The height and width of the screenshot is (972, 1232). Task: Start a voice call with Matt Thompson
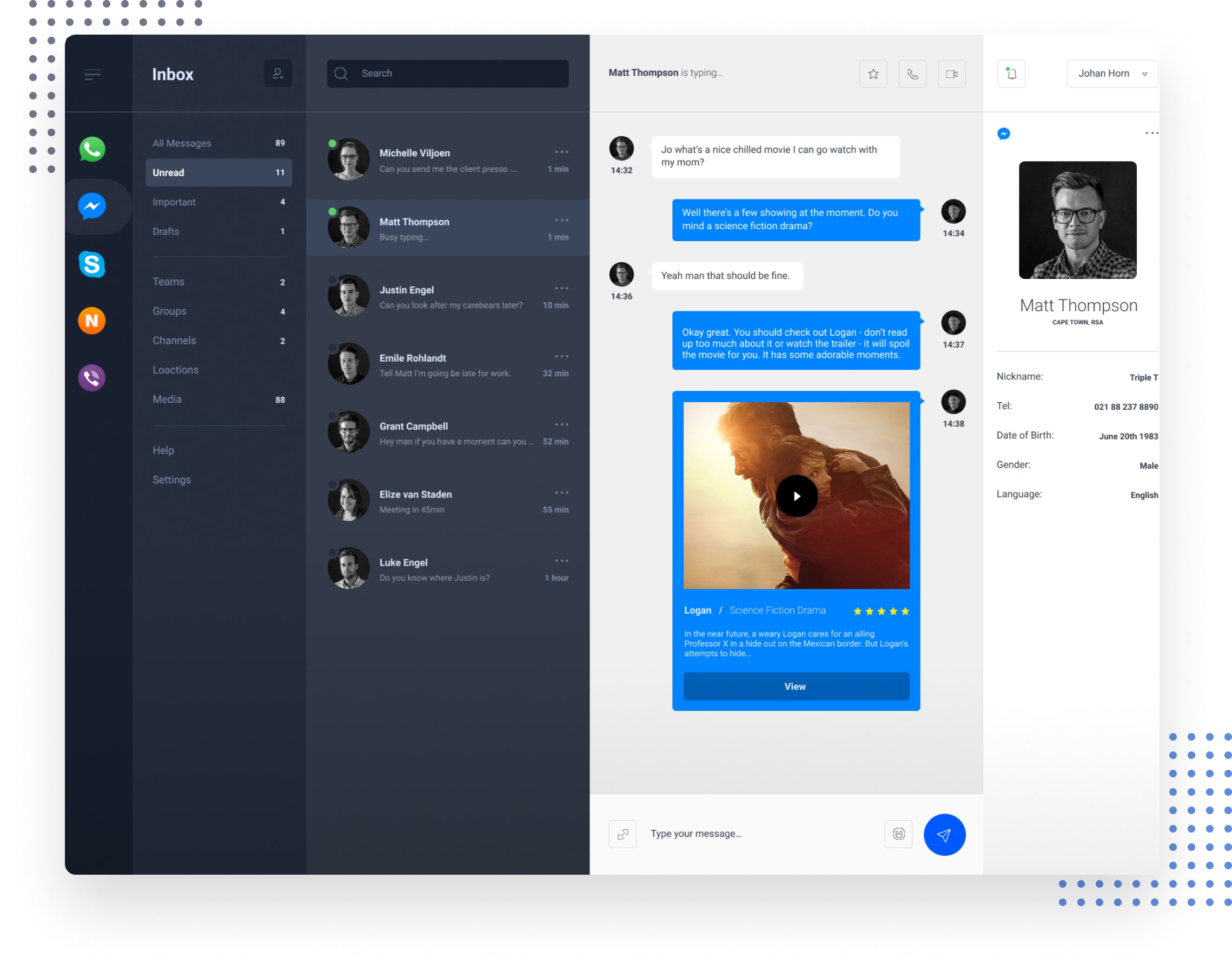tap(912, 74)
